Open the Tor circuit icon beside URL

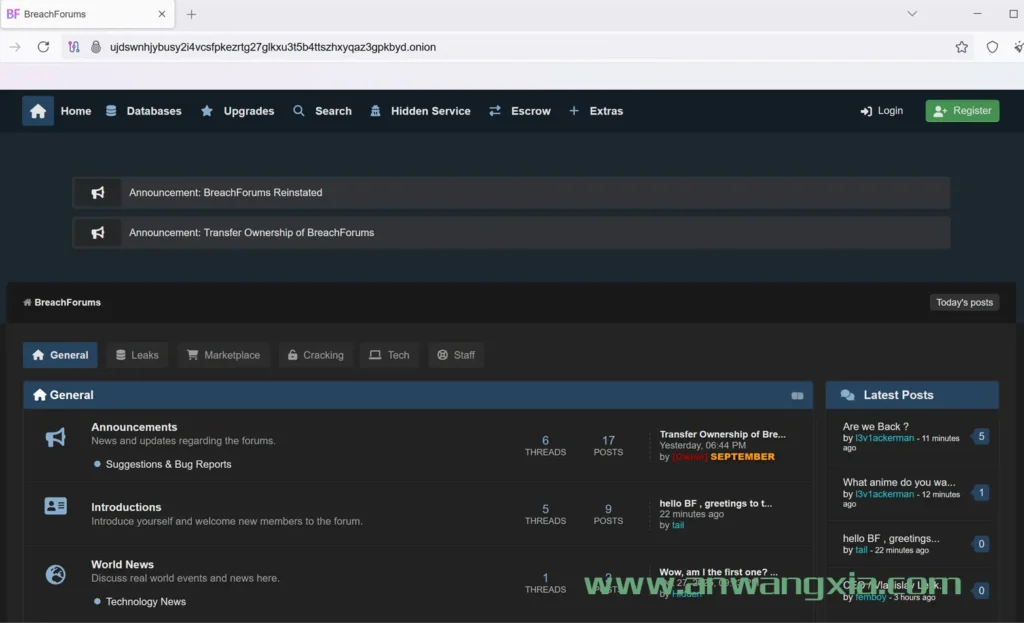74,47
